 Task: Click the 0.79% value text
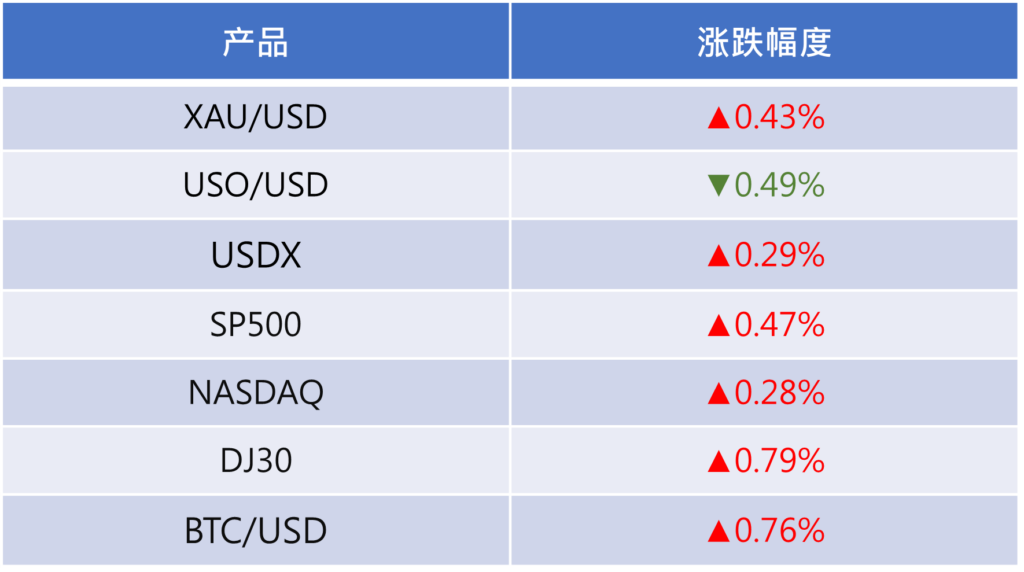[780, 461]
